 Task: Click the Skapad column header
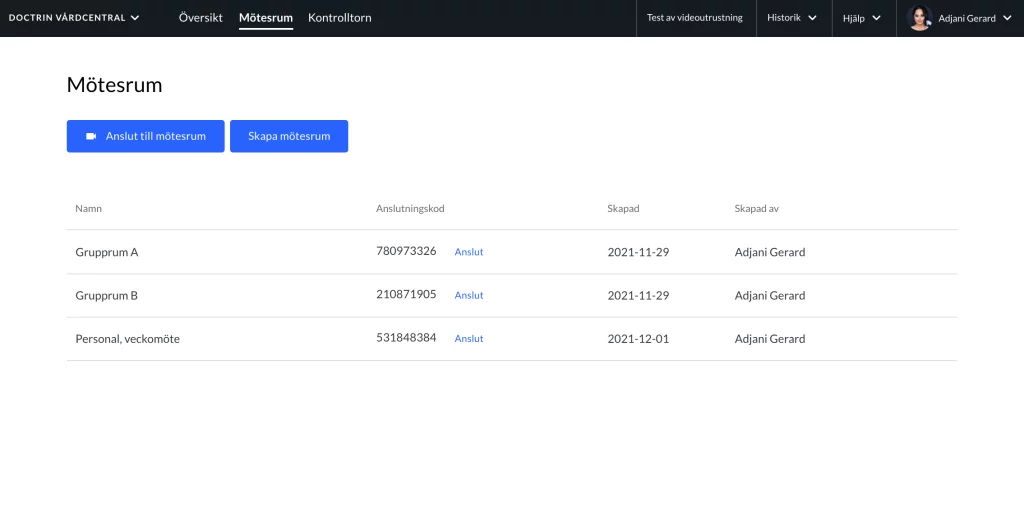pos(623,209)
